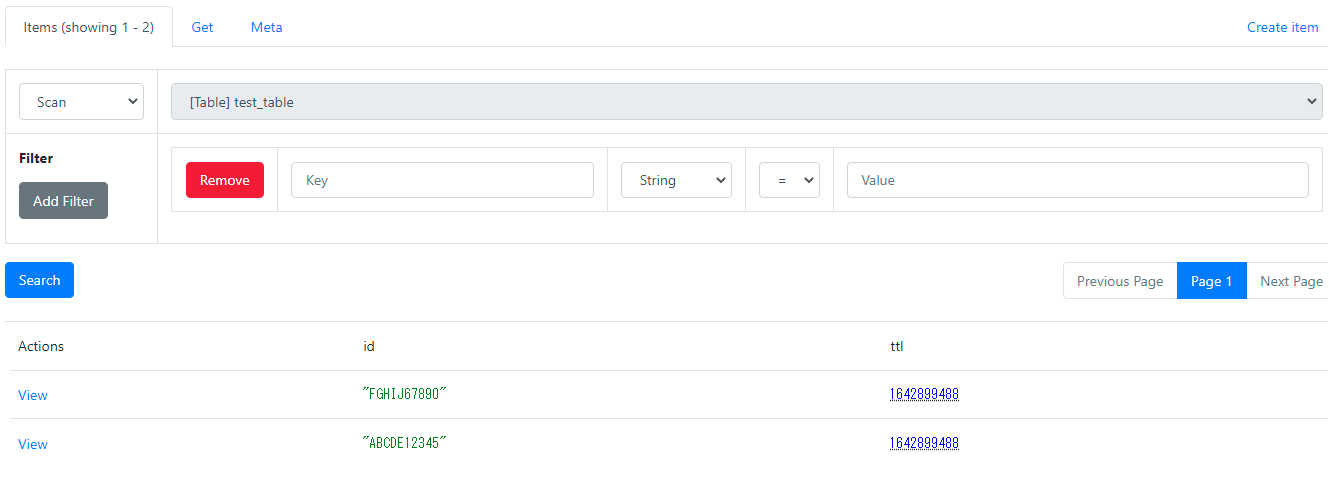The height and width of the screenshot is (485, 1329).
Task: Click inside the Key input field
Action: [442, 180]
